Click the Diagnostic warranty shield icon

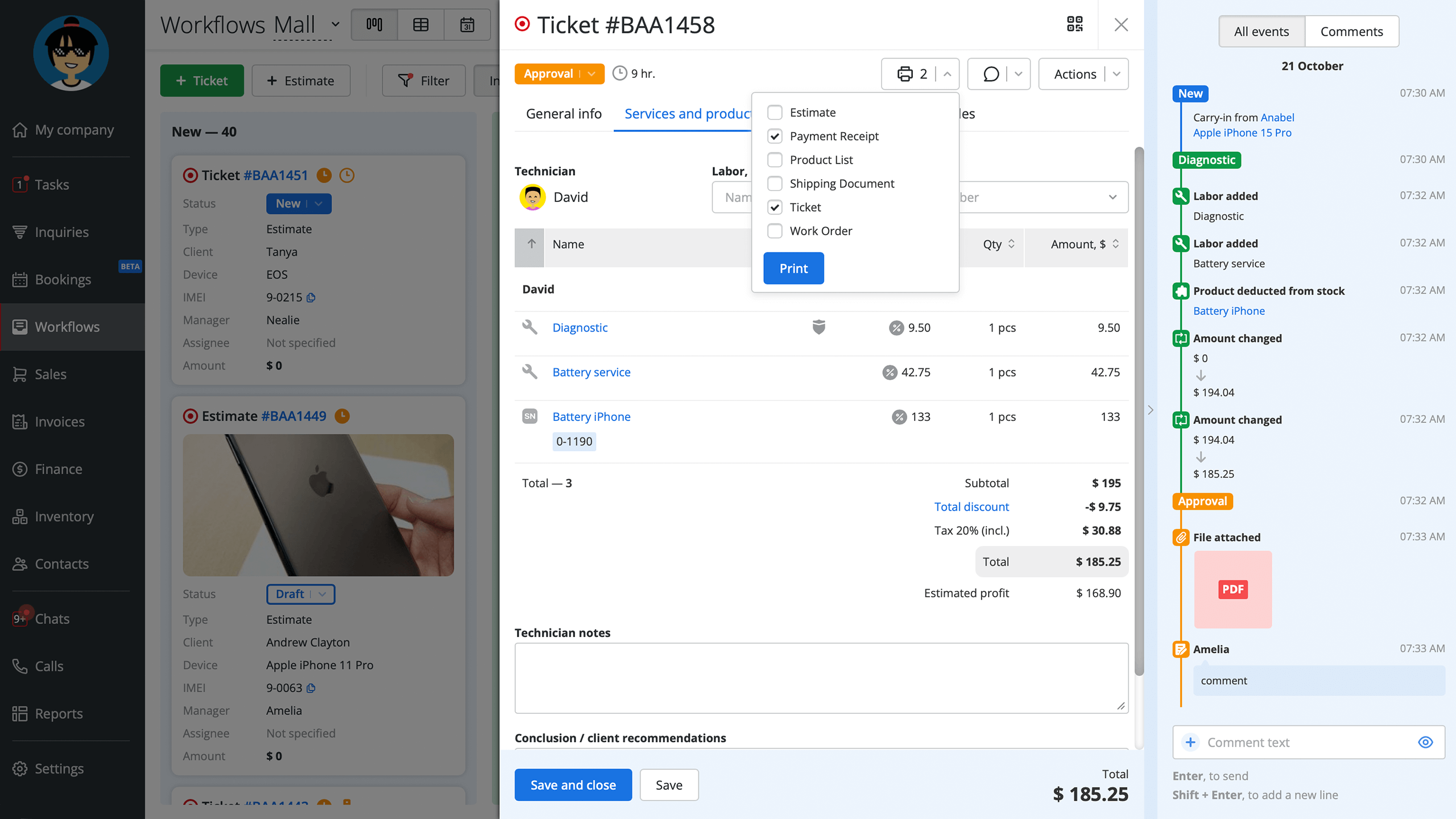coord(818,327)
